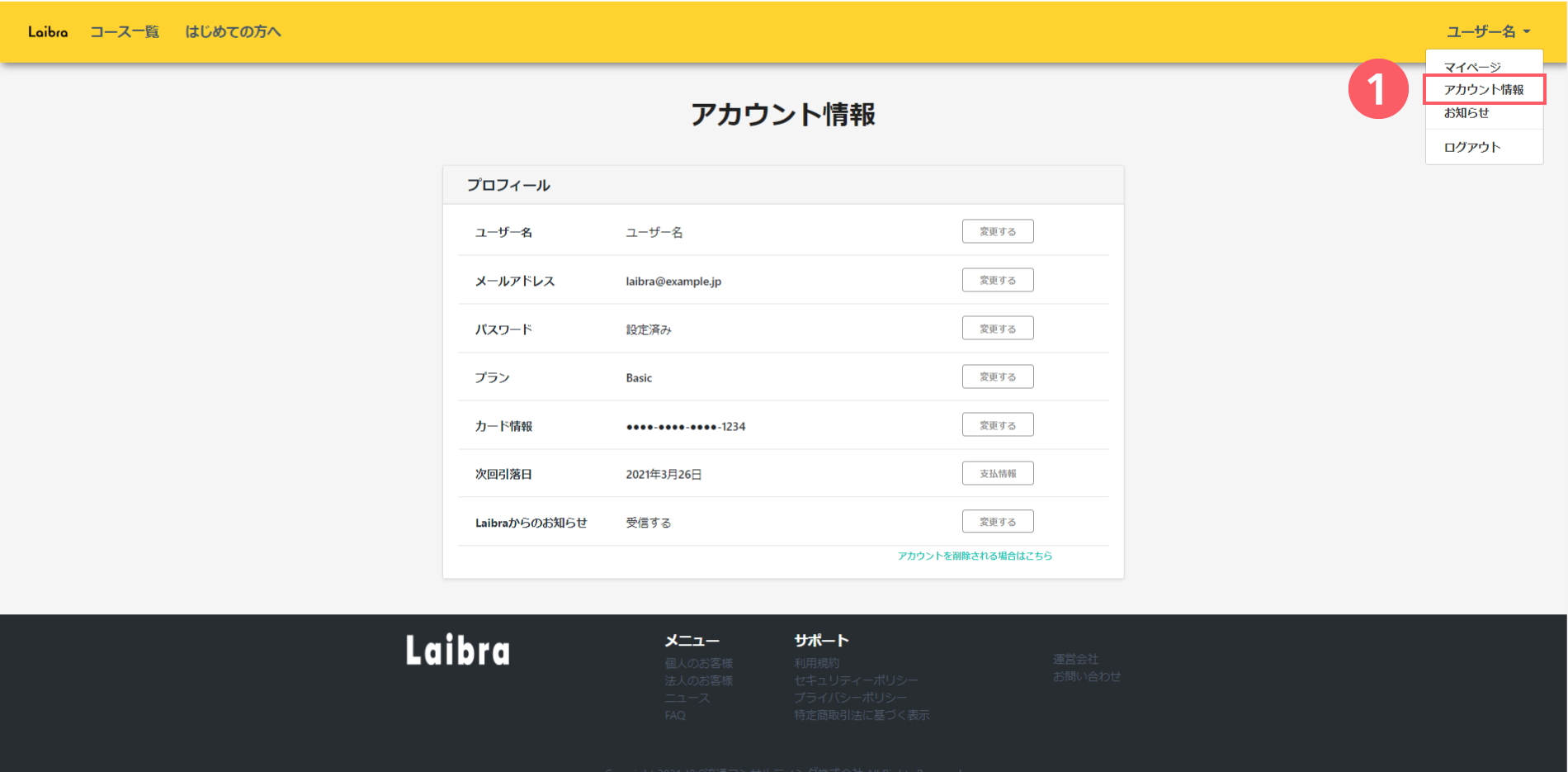Click the アカウントを削除される場合はこちら link
The image size is (1568, 772).
click(x=975, y=557)
